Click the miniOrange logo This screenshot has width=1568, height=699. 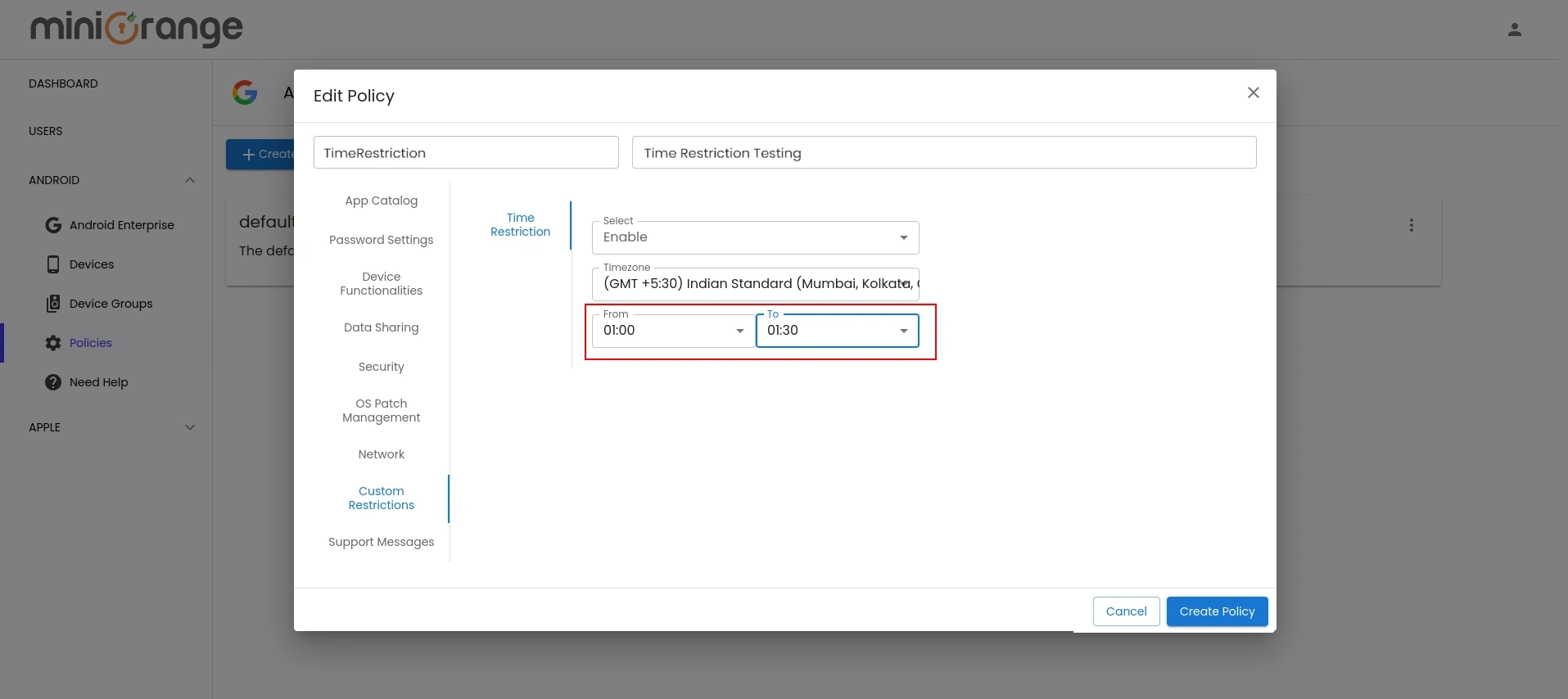pos(137,29)
